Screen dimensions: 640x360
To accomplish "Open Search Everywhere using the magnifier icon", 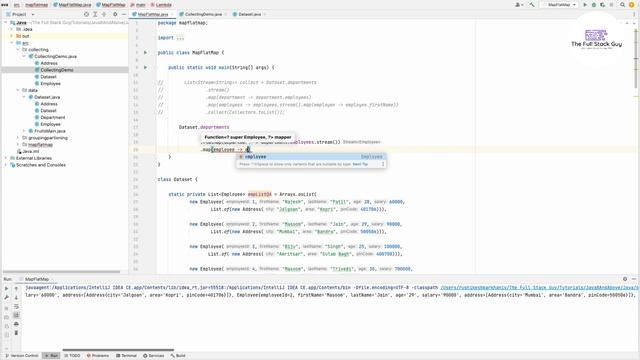I will click(622, 5).
